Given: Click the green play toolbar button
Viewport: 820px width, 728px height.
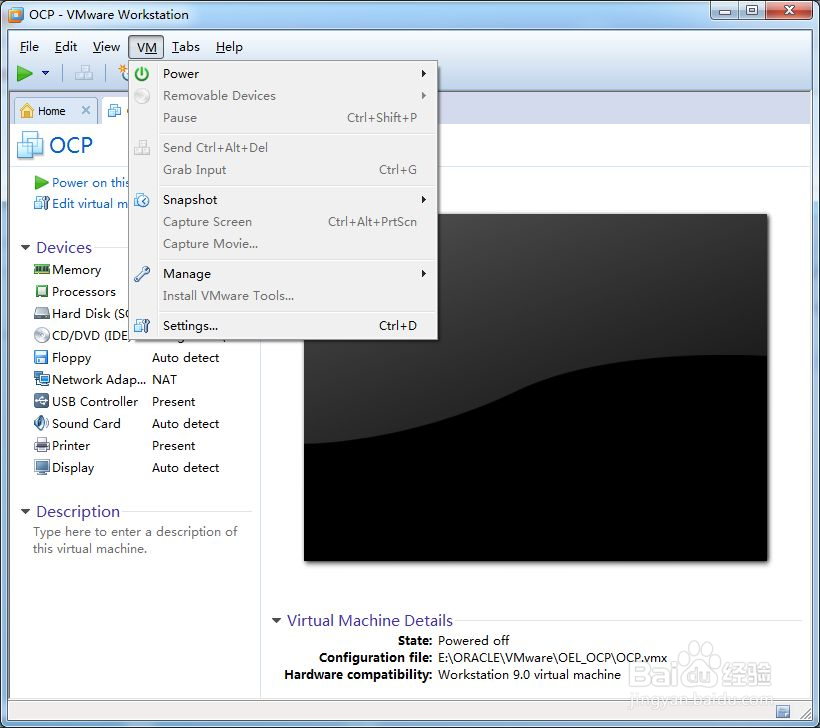Looking at the screenshot, I should pos(25,73).
